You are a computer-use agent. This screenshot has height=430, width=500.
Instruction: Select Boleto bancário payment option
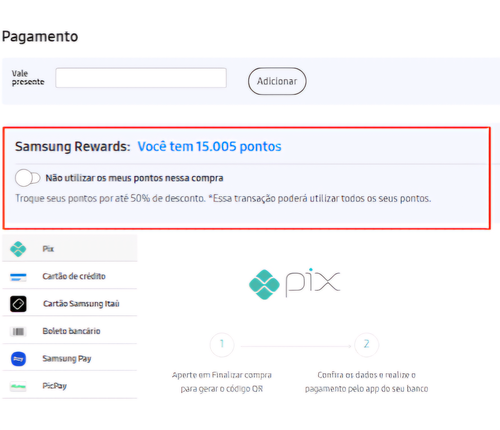(70, 331)
